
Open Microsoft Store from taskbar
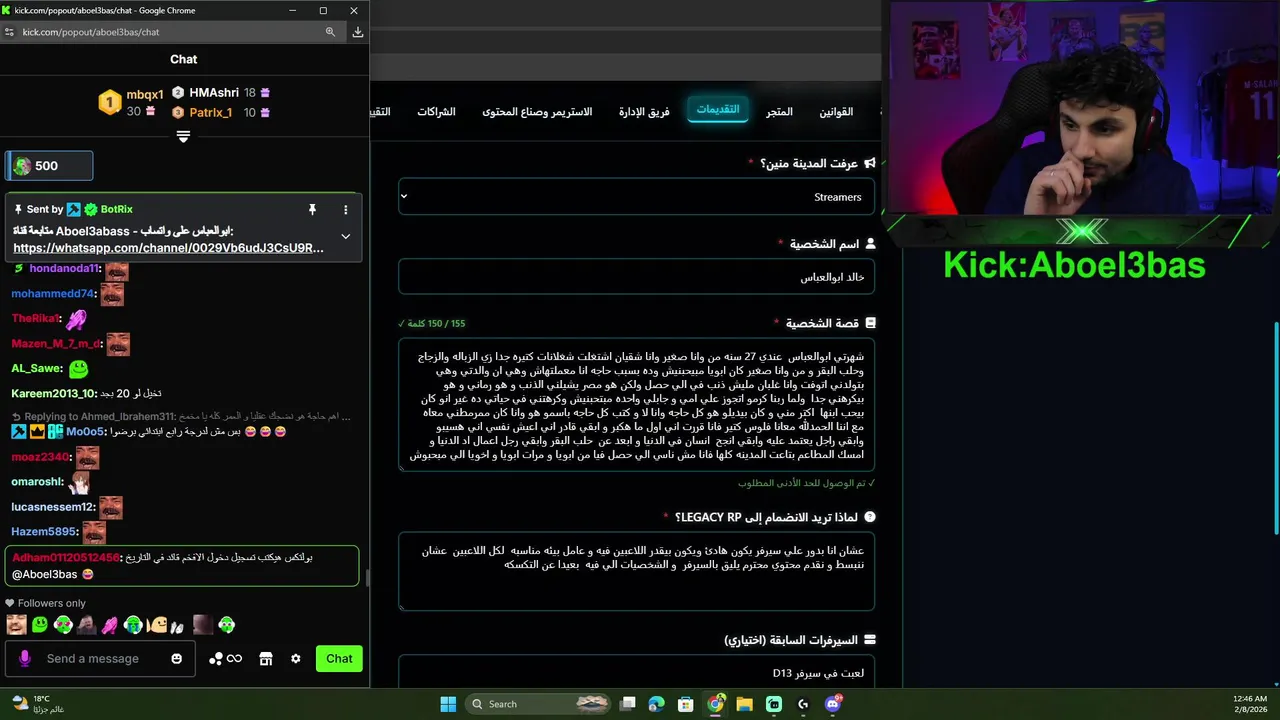click(686, 704)
